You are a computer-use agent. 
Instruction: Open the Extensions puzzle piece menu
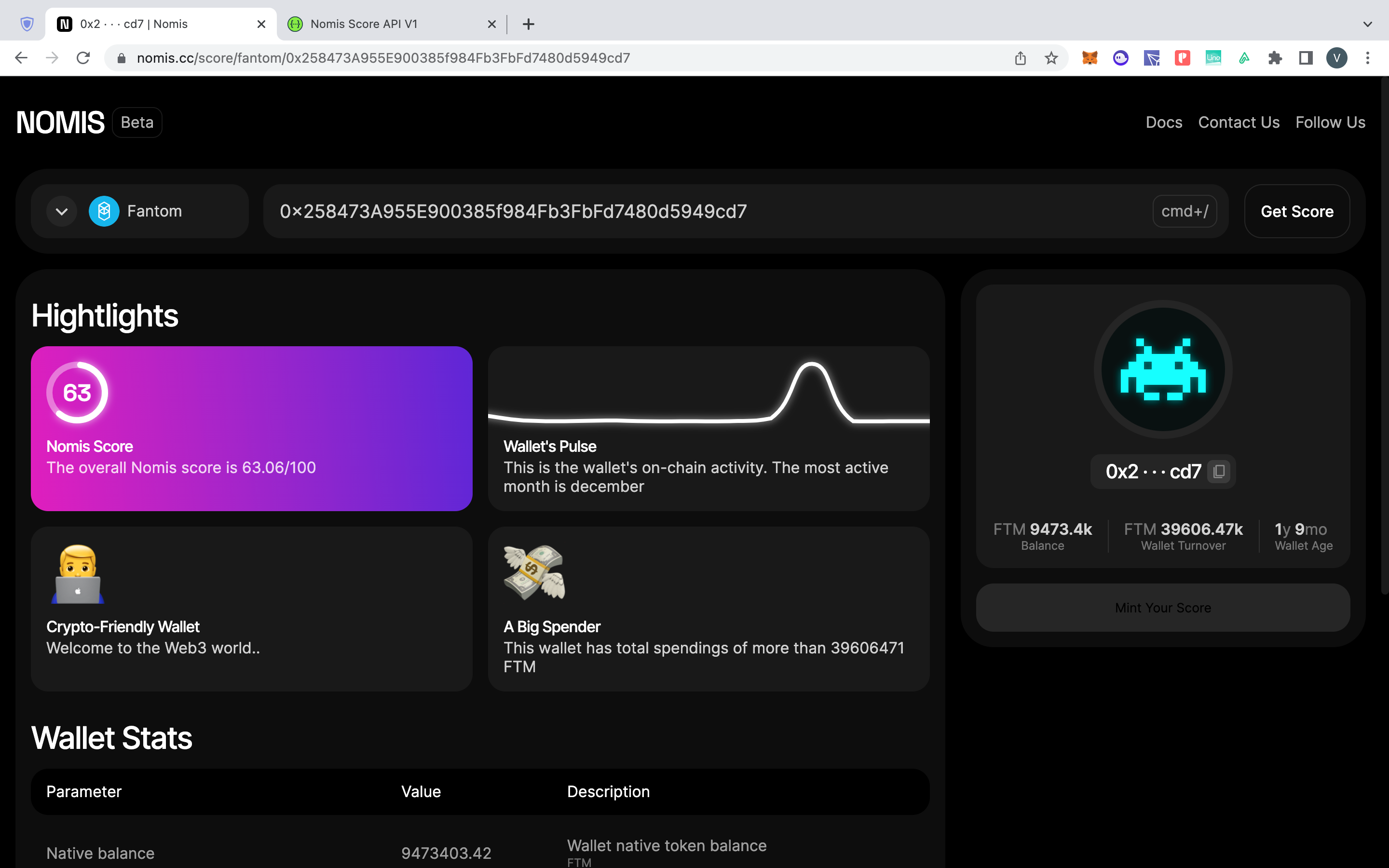point(1275,58)
